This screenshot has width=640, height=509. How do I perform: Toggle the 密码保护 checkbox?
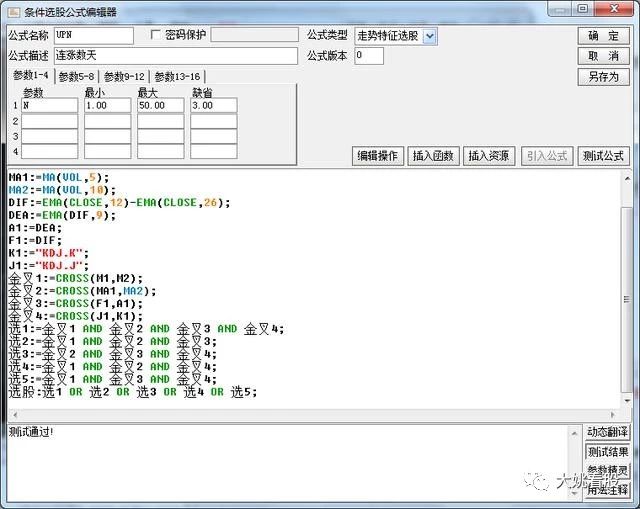(156, 35)
